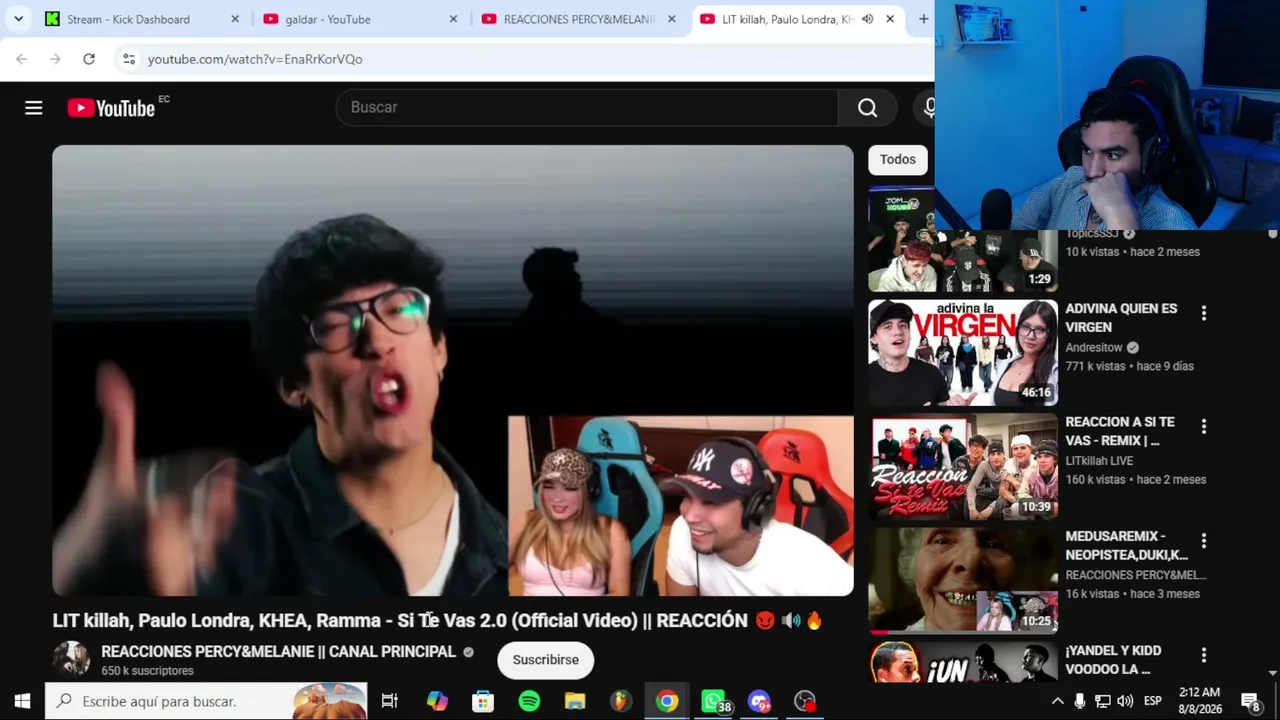Click the Windows taskbar search box

[206, 701]
